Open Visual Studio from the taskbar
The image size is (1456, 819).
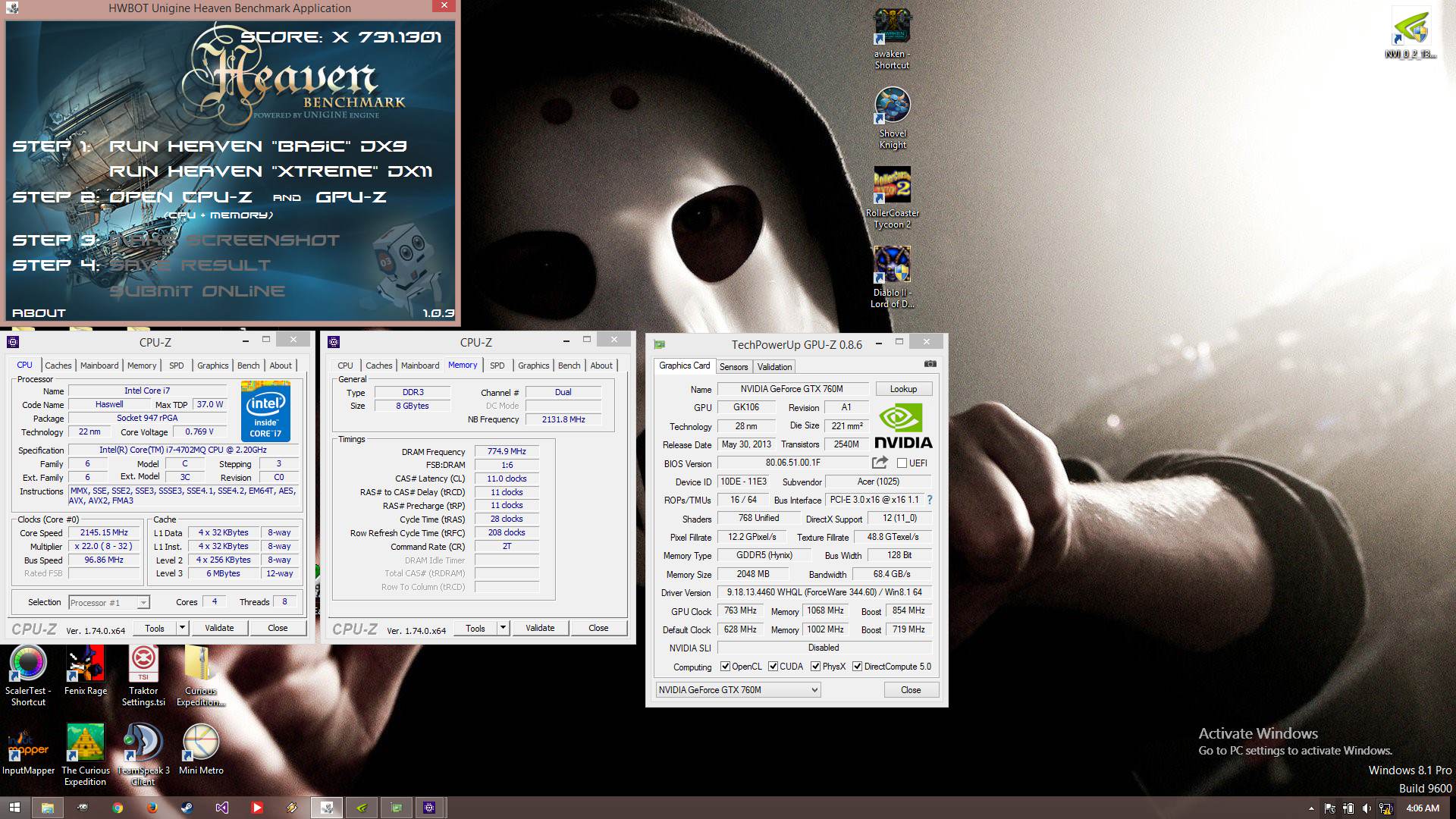pyautogui.click(x=222, y=808)
